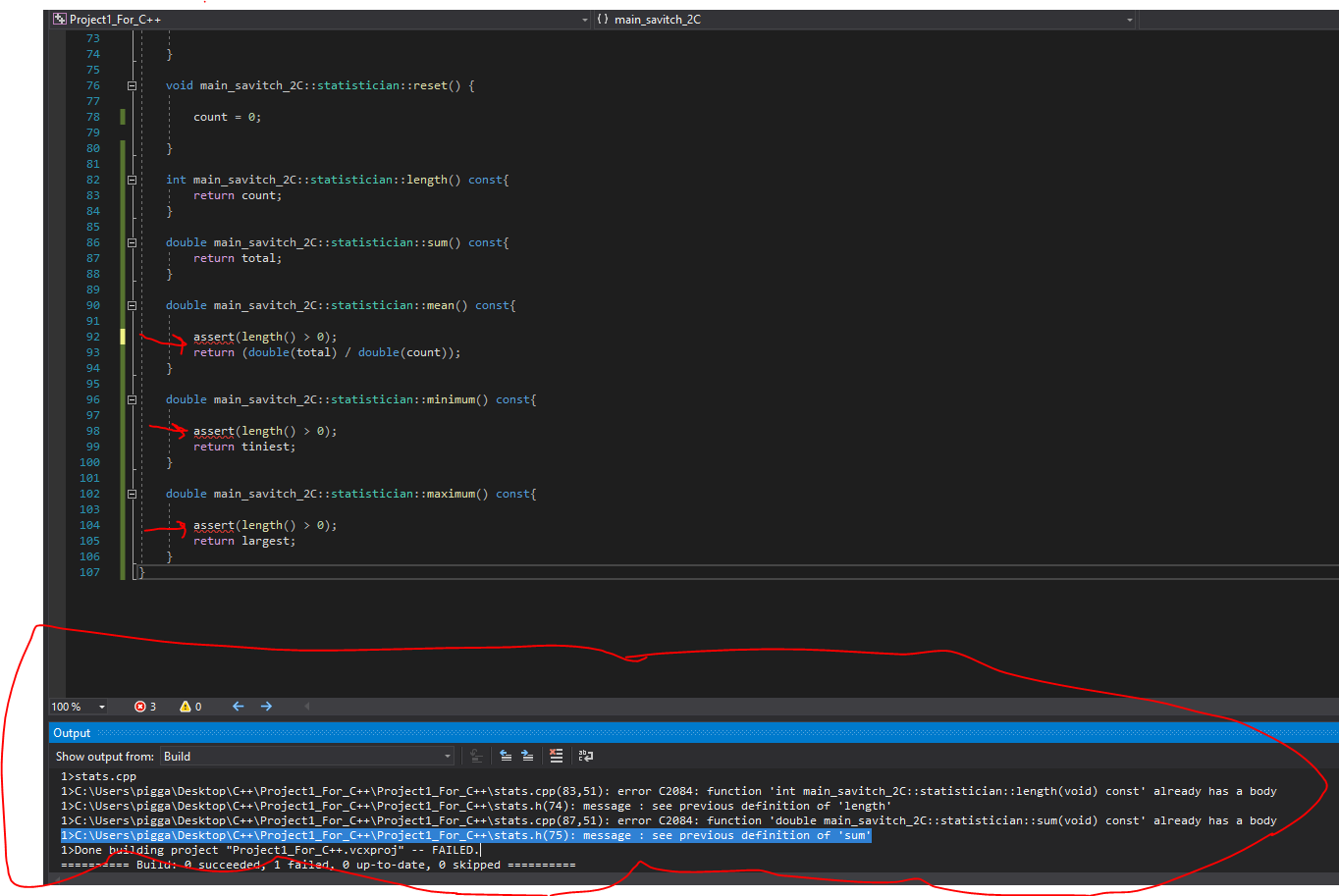Click the 'return (double(total) / double(count));' line

(x=327, y=352)
